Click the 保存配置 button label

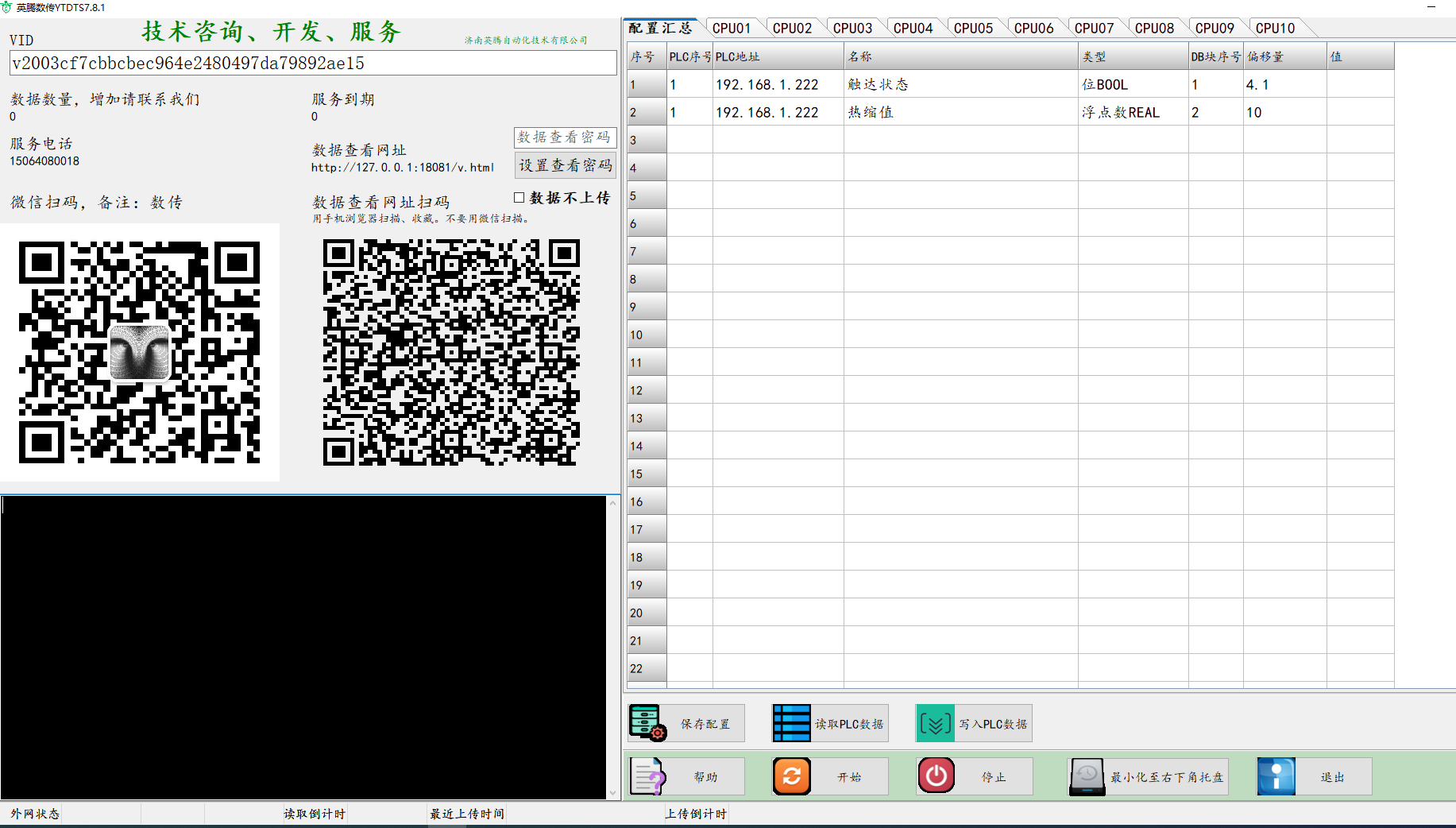(705, 724)
